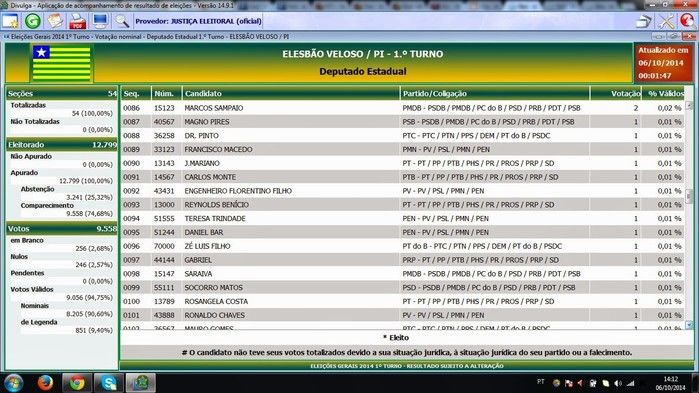Open settings wrench and screwdriver icon

coord(666,21)
